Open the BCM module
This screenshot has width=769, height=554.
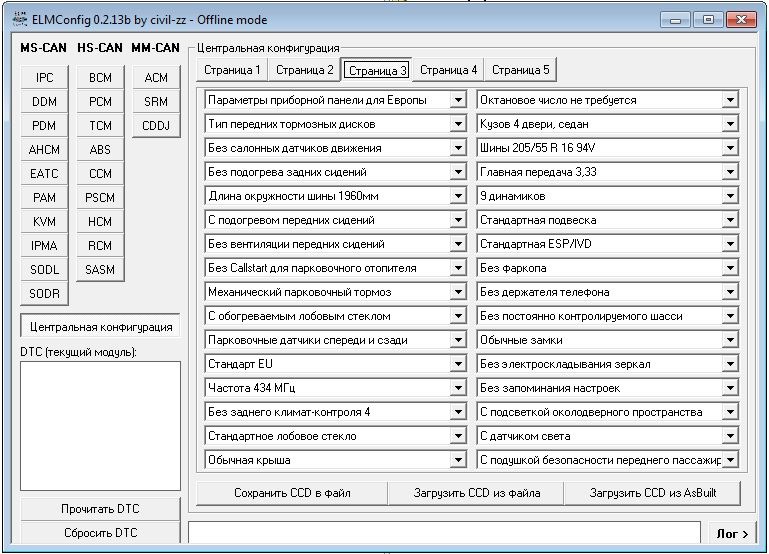click(x=100, y=77)
